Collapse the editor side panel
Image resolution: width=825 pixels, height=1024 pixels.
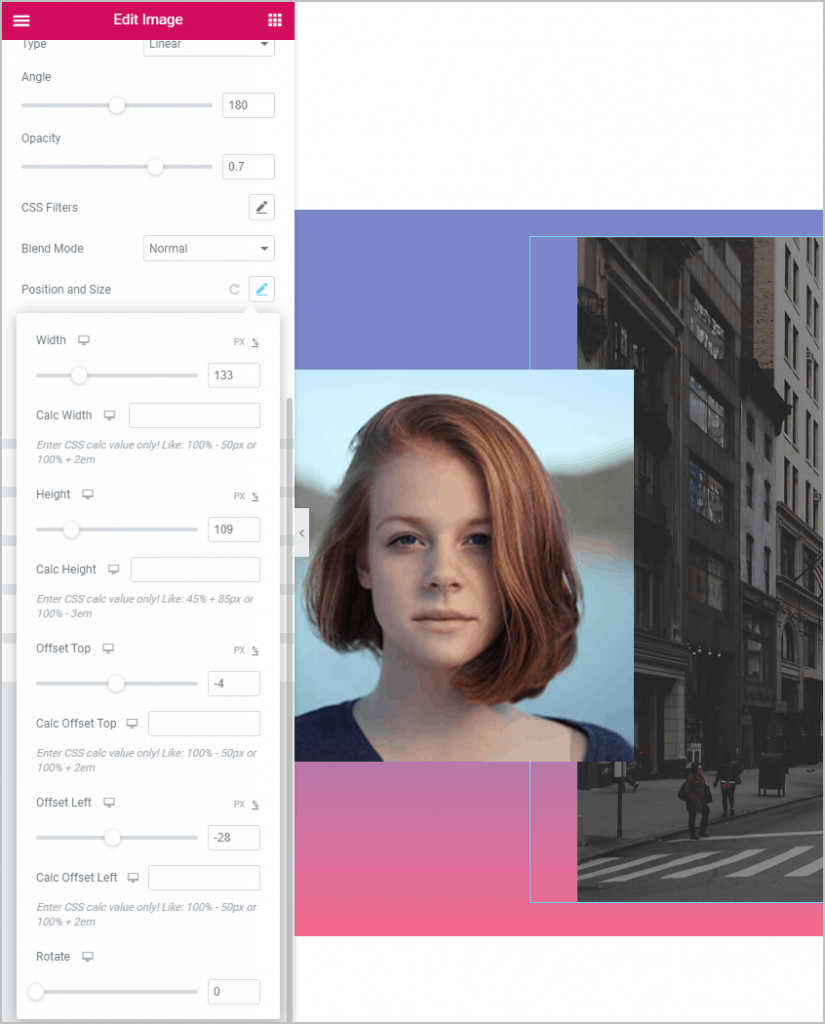pyautogui.click(x=302, y=533)
